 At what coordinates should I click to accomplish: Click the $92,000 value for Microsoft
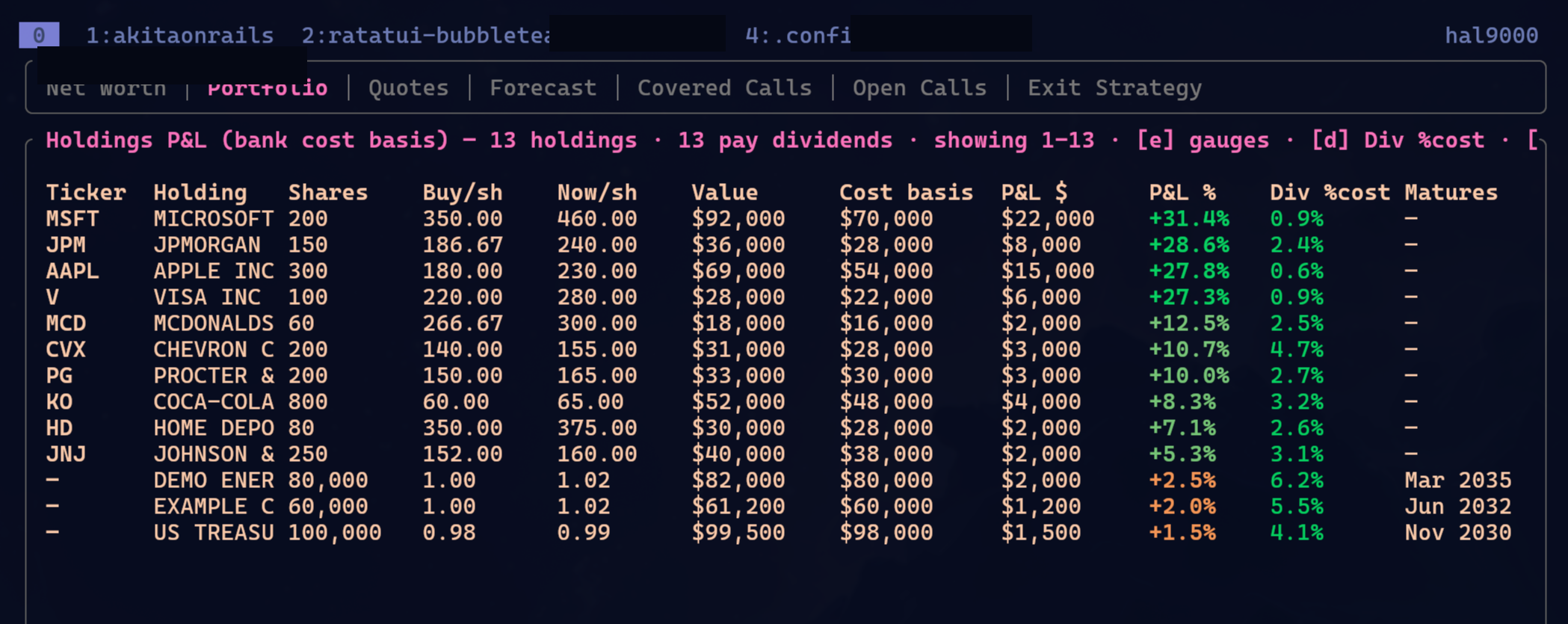click(738, 219)
